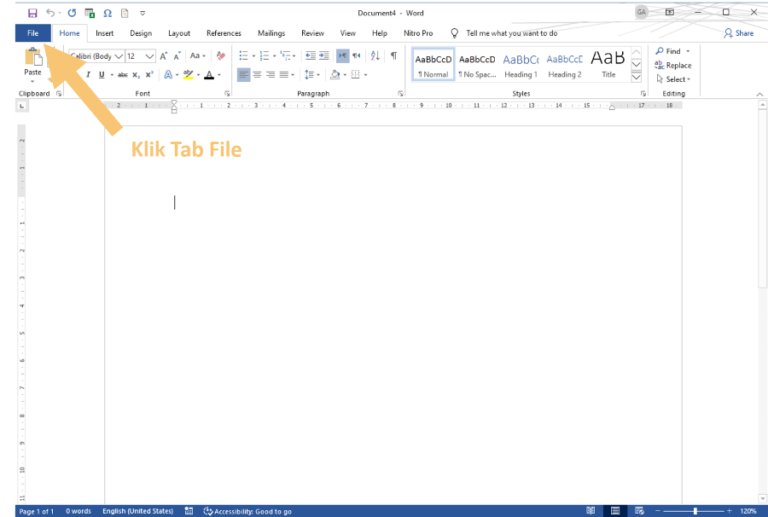The width and height of the screenshot is (768, 517).
Task: Click the Redo/Repeat icon
Action: 72,13
